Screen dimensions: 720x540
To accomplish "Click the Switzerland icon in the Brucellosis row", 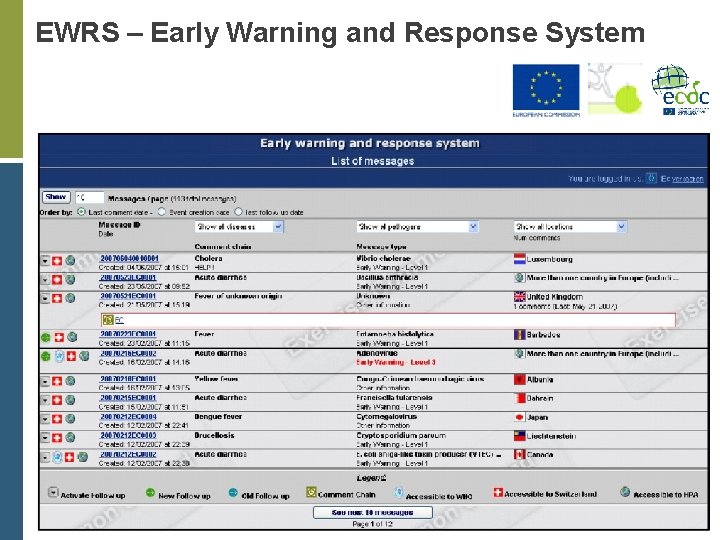I will tap(56, 438).
